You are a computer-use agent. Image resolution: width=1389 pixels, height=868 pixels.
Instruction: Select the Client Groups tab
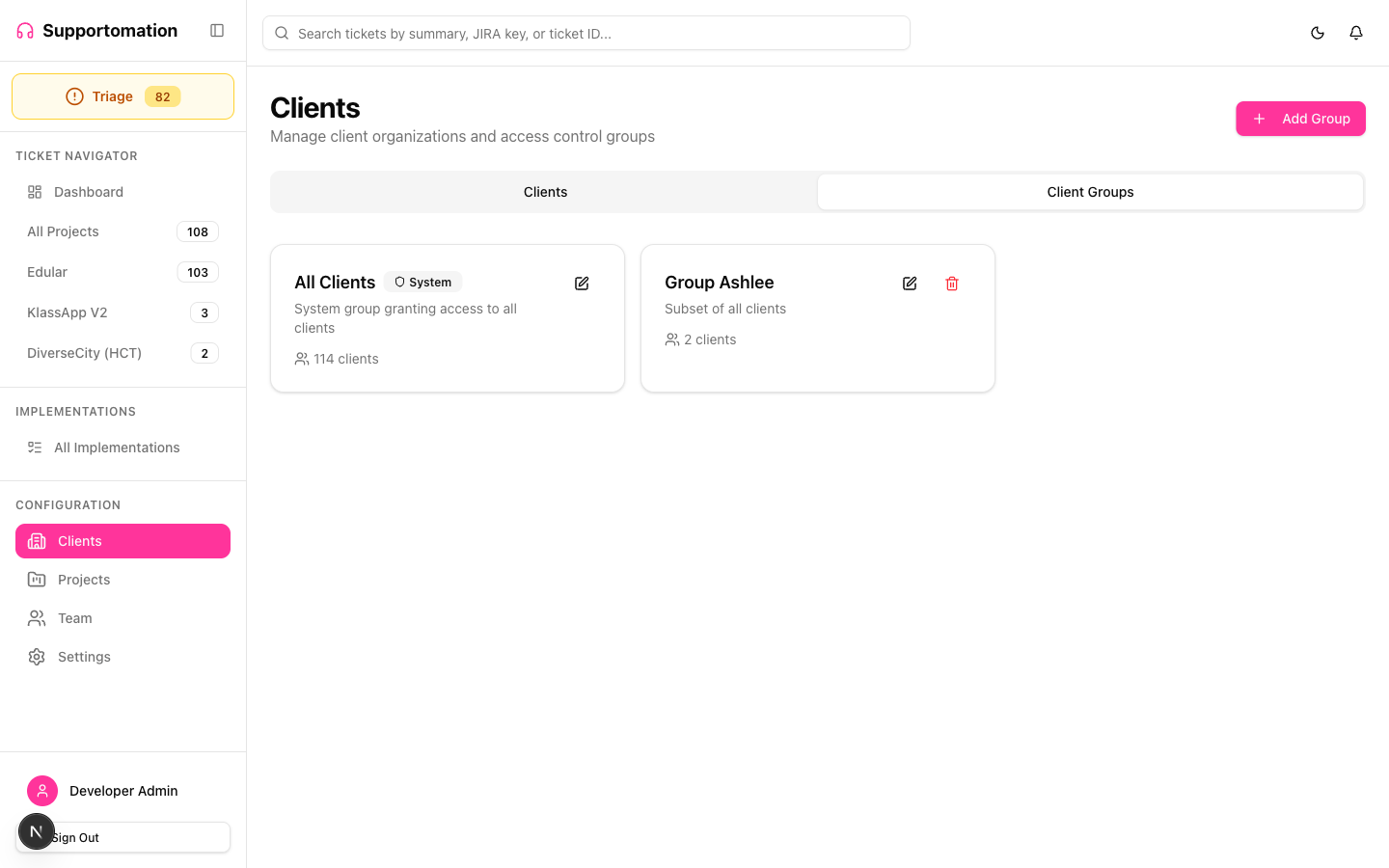[x=1090, y=192]
